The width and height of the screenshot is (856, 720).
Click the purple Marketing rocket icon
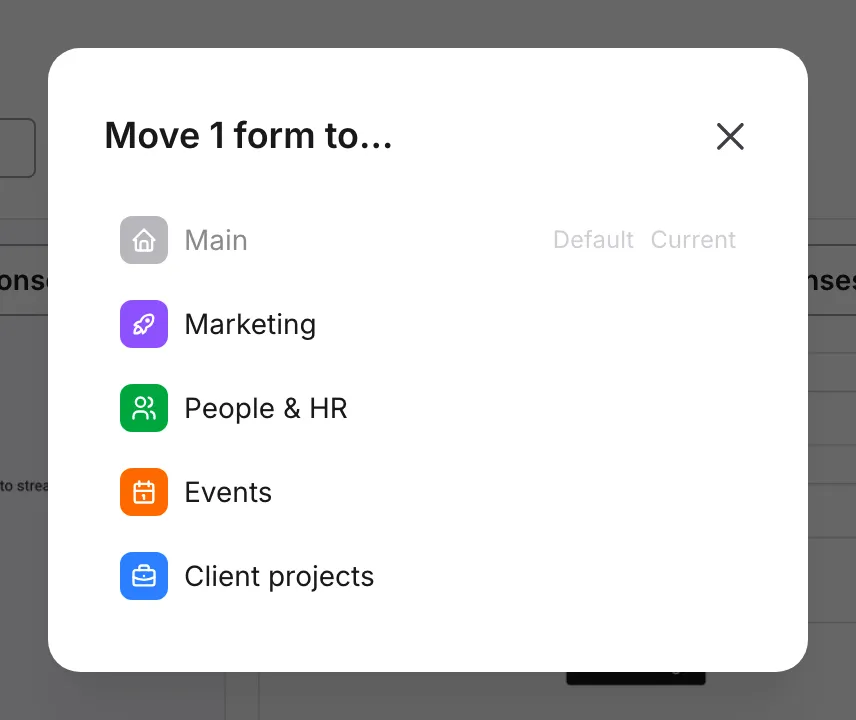click(x=144, y=324)
